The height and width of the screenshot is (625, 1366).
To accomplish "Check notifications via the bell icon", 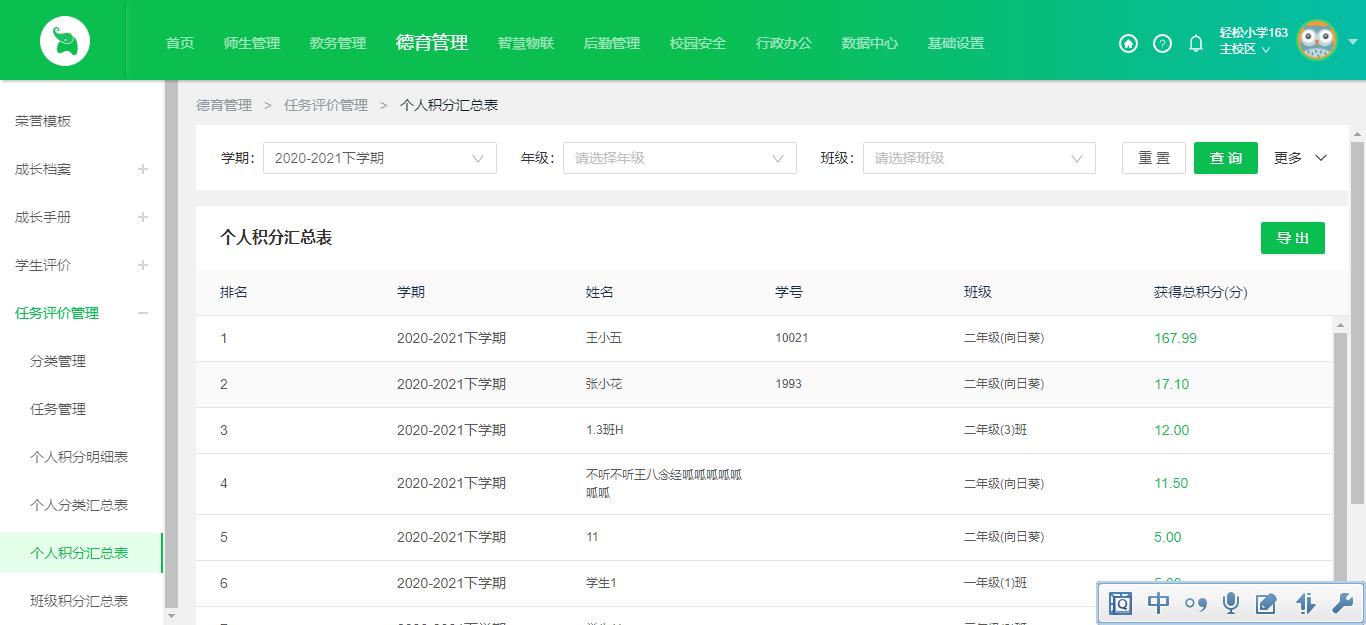I will pos(1195,44).
